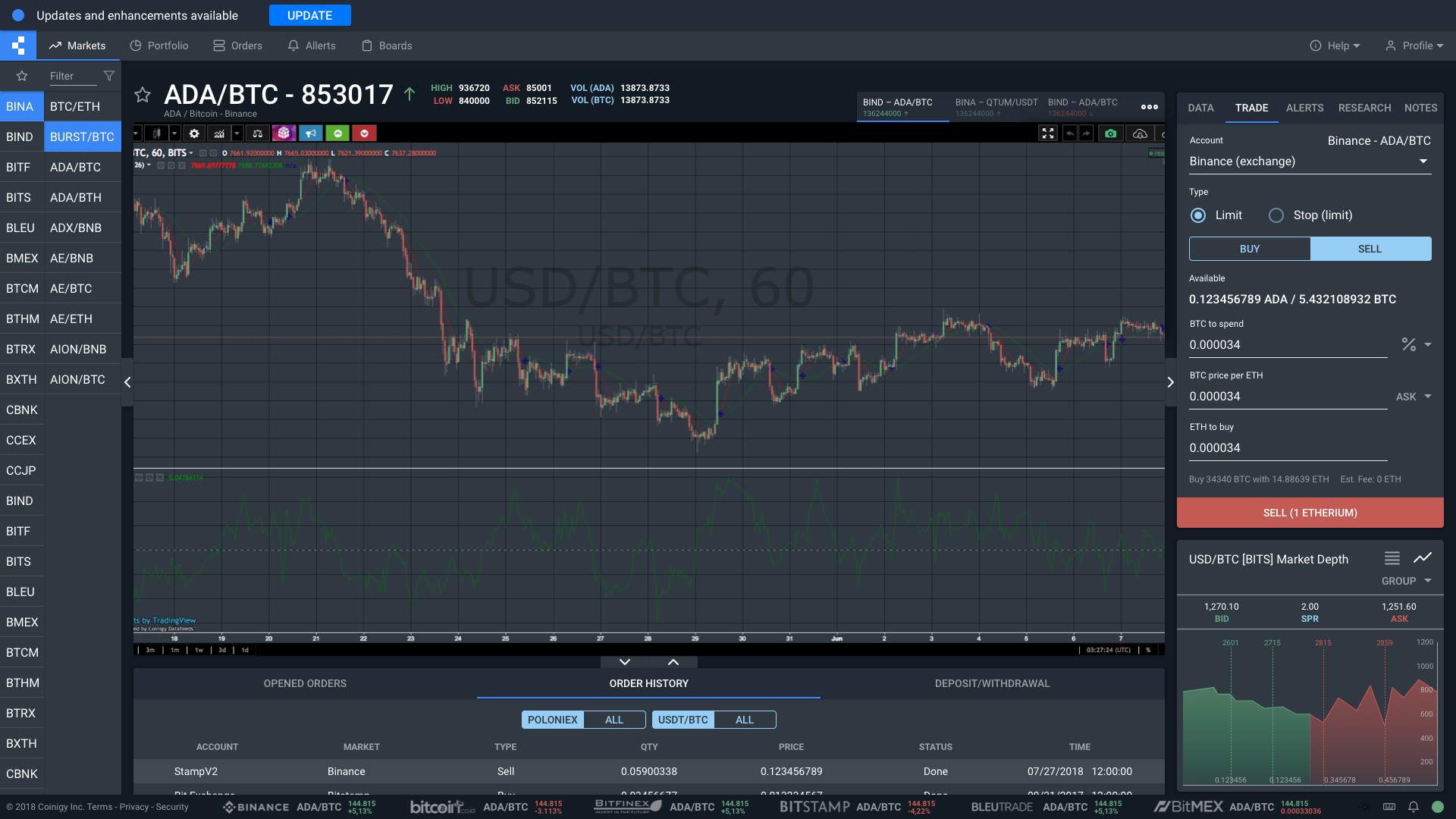The height and width of the screenshot is (819, 1456).
Task: Click the compare scales icon
Action: (258, 133)
